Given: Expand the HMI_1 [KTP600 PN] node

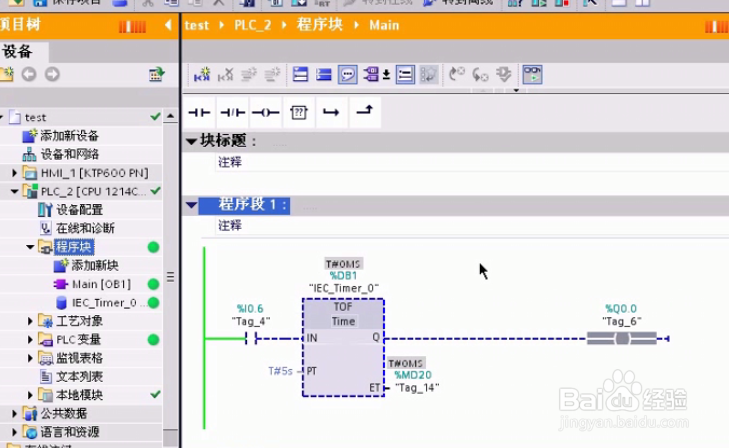Looking at the screenshot, I should coord(14,173).
